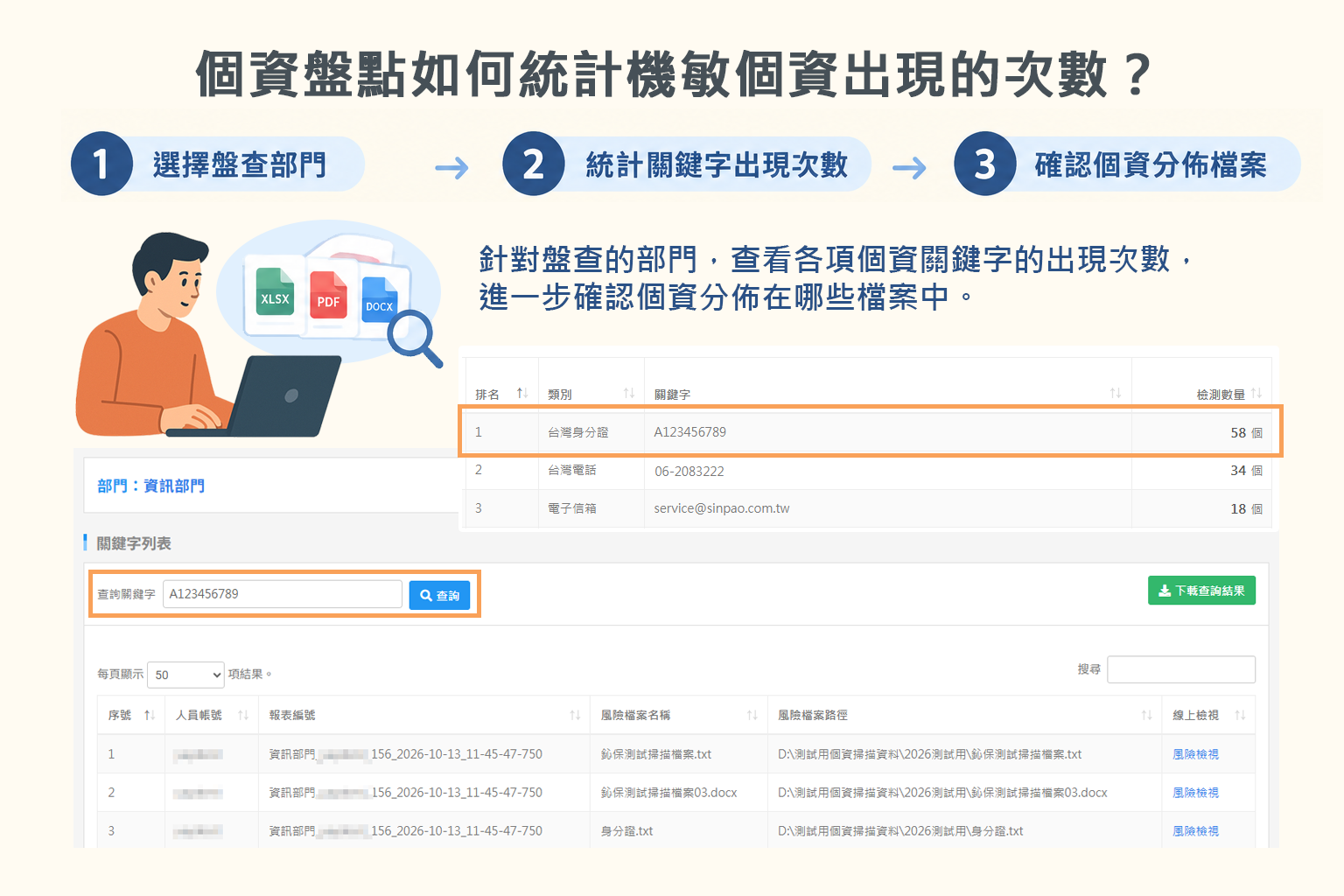The height and width of the screenshot is (896, 1344).
Task: Download results with 下載查詢結果 button
Action: point(1201,591)
